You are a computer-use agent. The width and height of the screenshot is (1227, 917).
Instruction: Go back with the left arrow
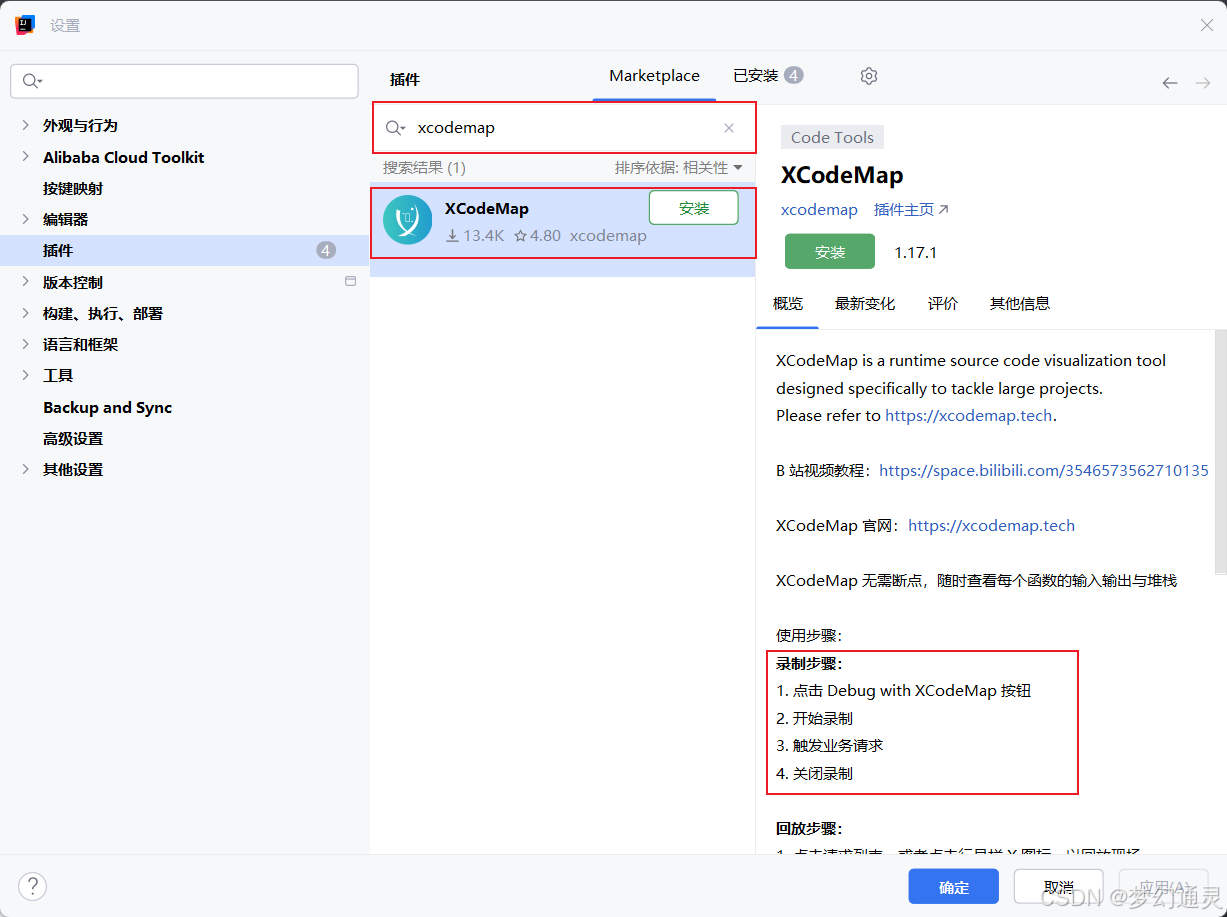point(1169,83)
